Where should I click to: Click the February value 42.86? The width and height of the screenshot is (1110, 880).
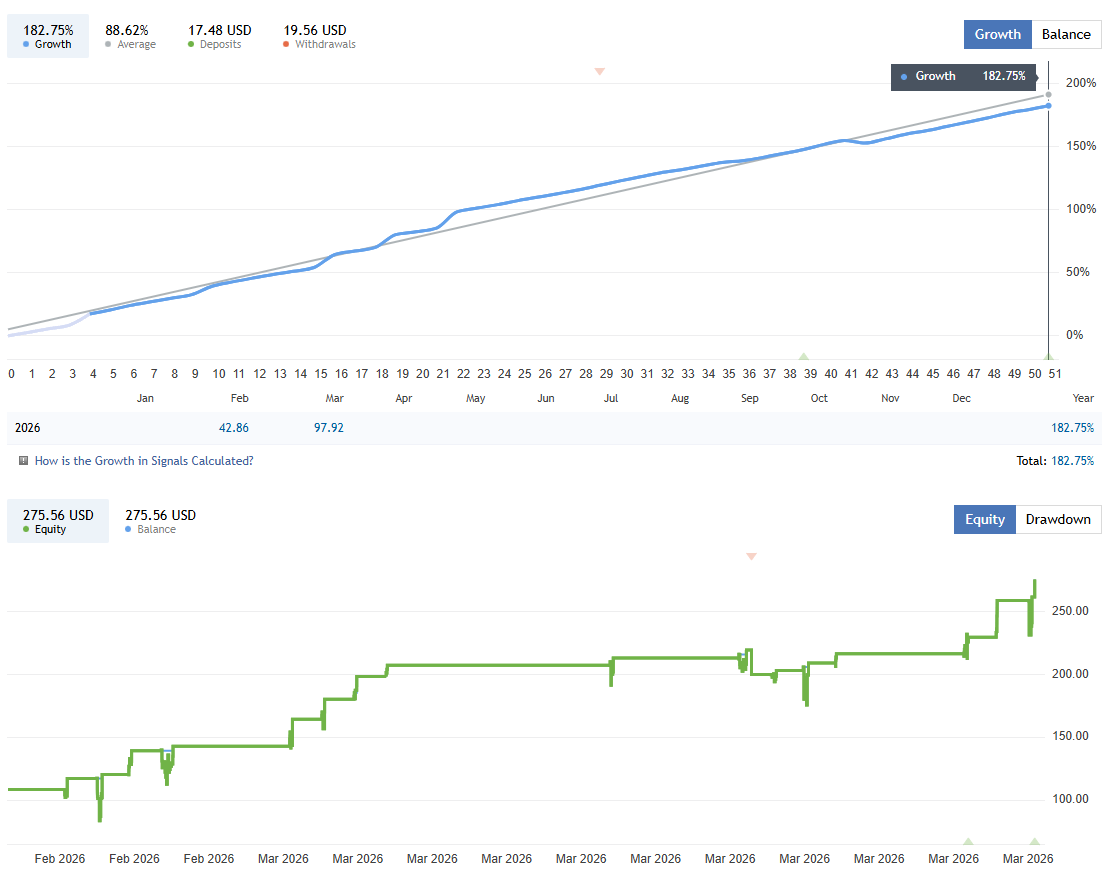[x=234, y=428]
